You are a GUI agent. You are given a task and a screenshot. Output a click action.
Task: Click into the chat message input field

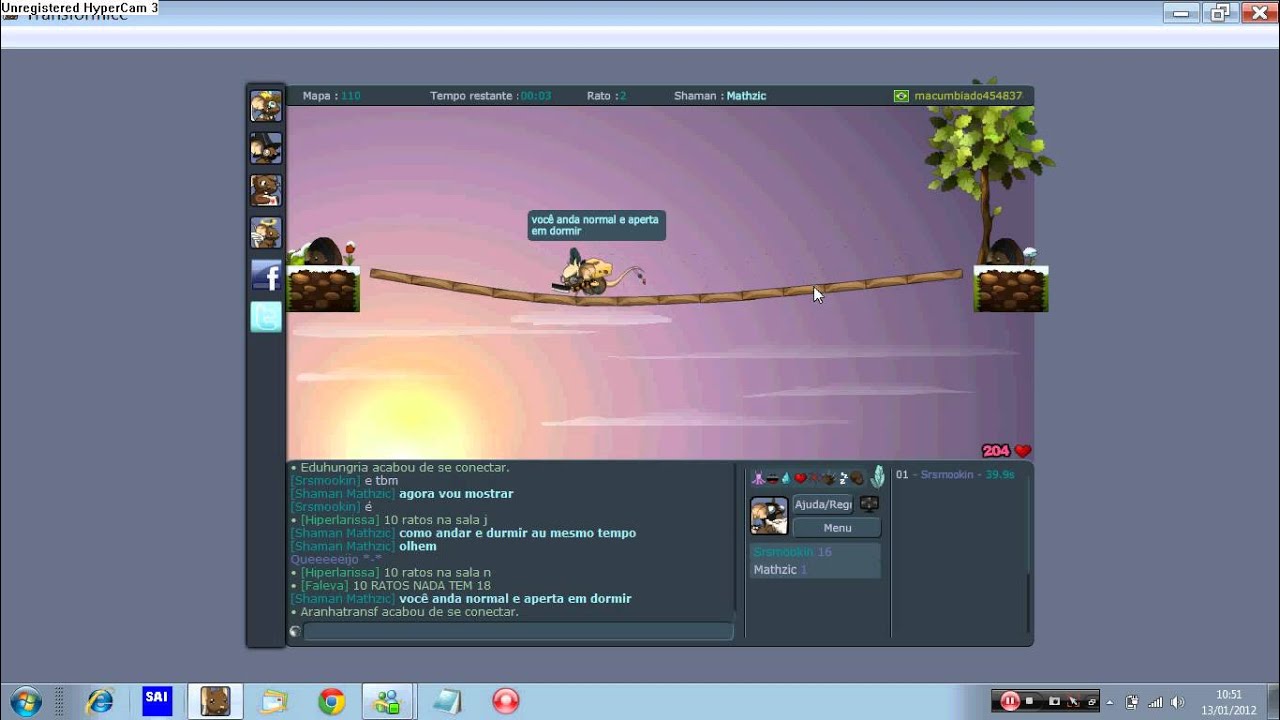click(518, 631)
